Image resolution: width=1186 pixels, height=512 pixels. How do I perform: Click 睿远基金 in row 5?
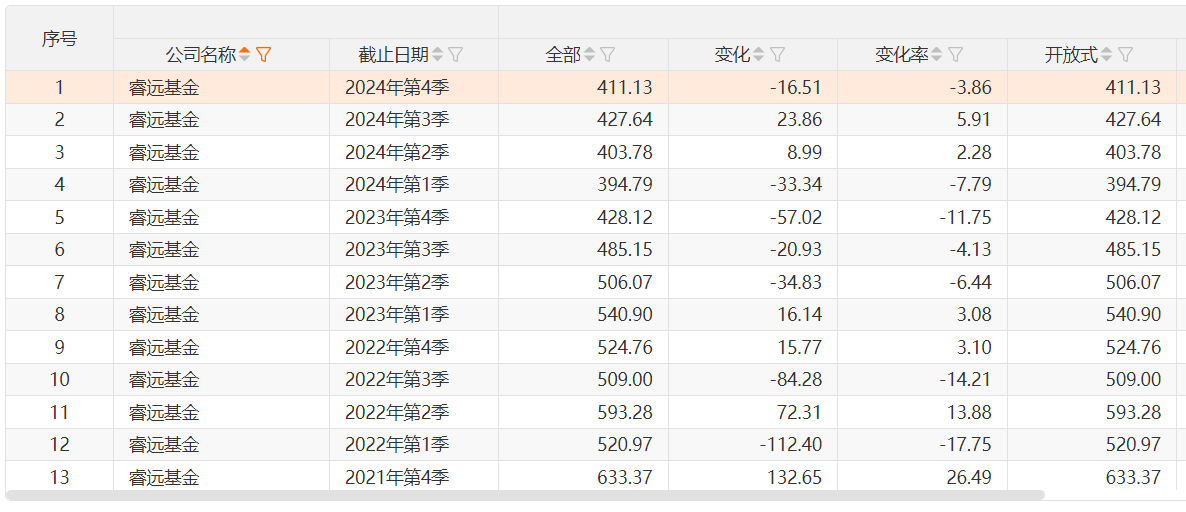(x=164, y=217)
